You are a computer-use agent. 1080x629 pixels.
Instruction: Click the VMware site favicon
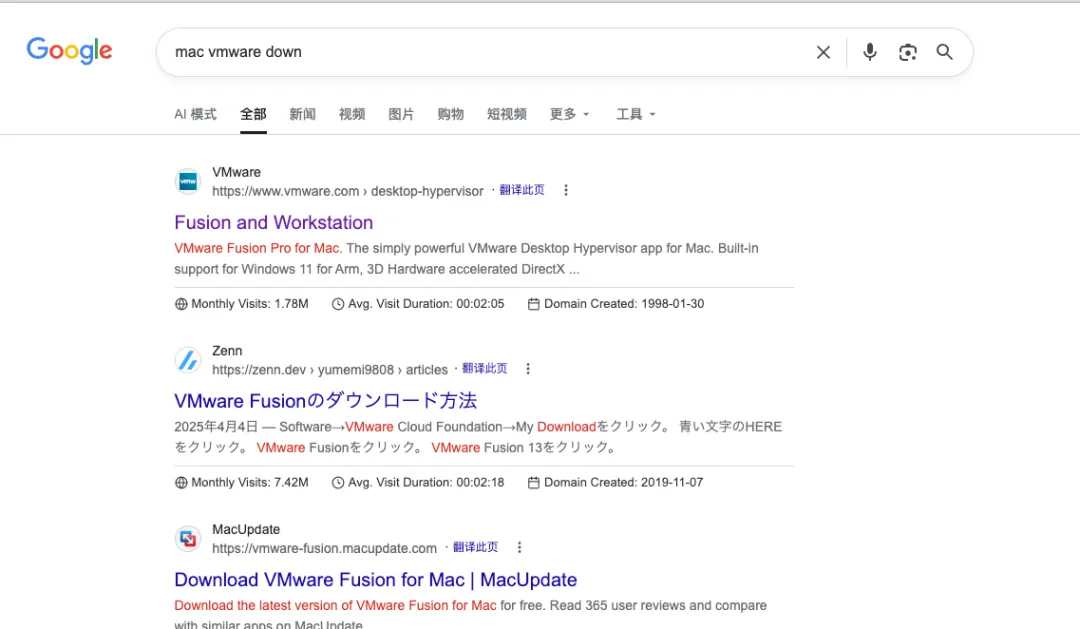pos(188,182)
